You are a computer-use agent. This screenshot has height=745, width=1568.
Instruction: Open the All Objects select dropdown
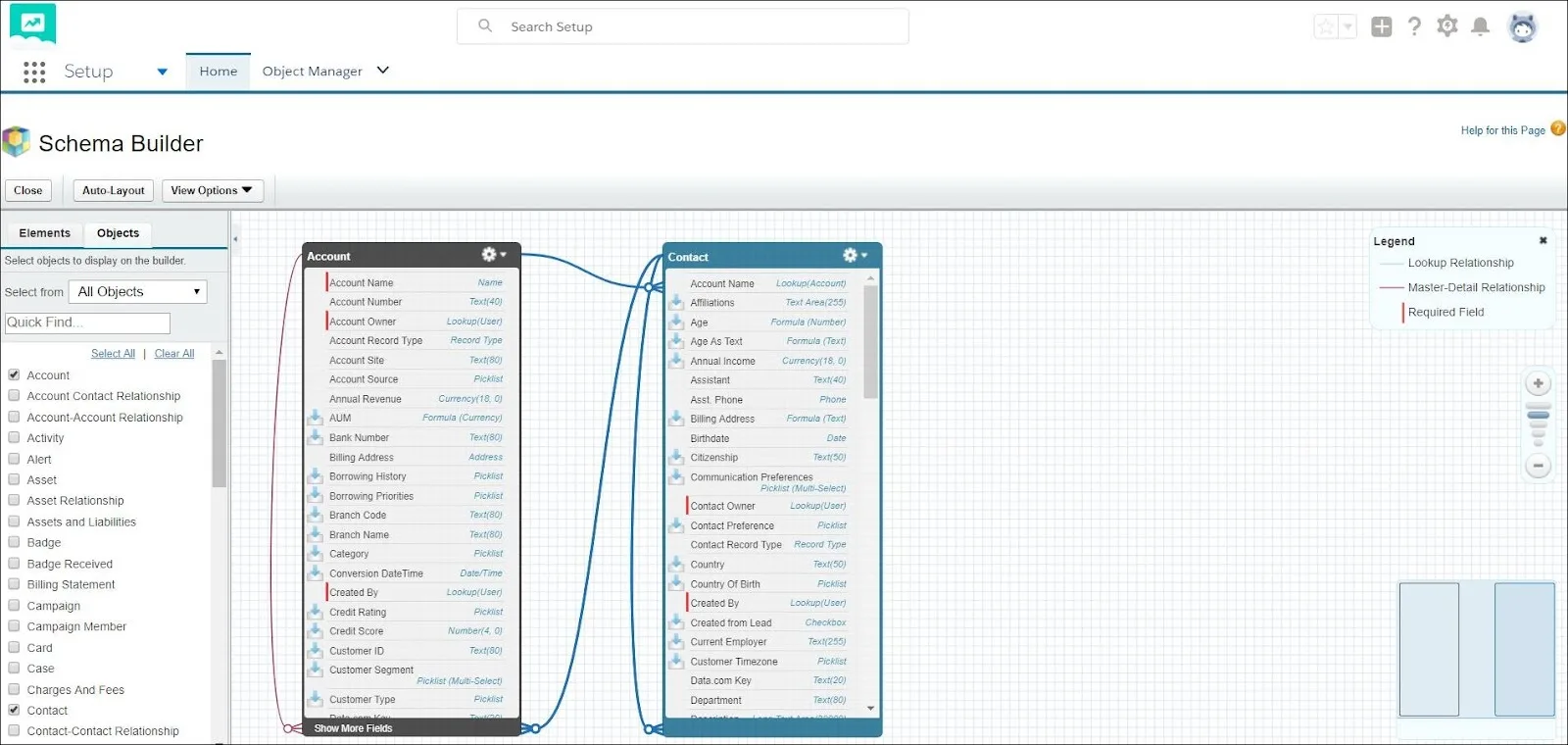point(138,291)
